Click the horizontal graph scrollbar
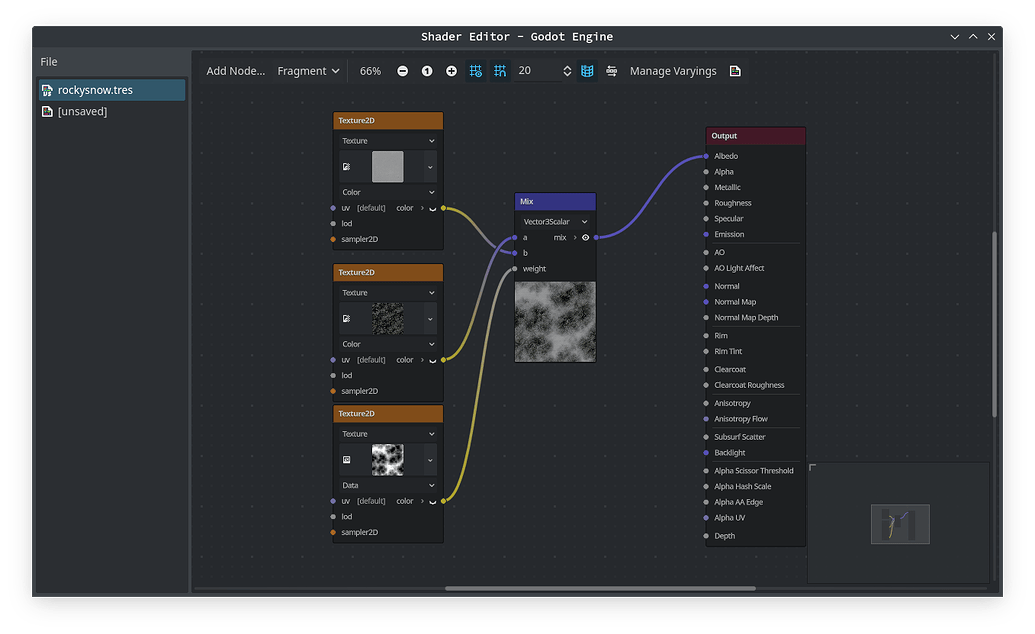 coord(600,588)
